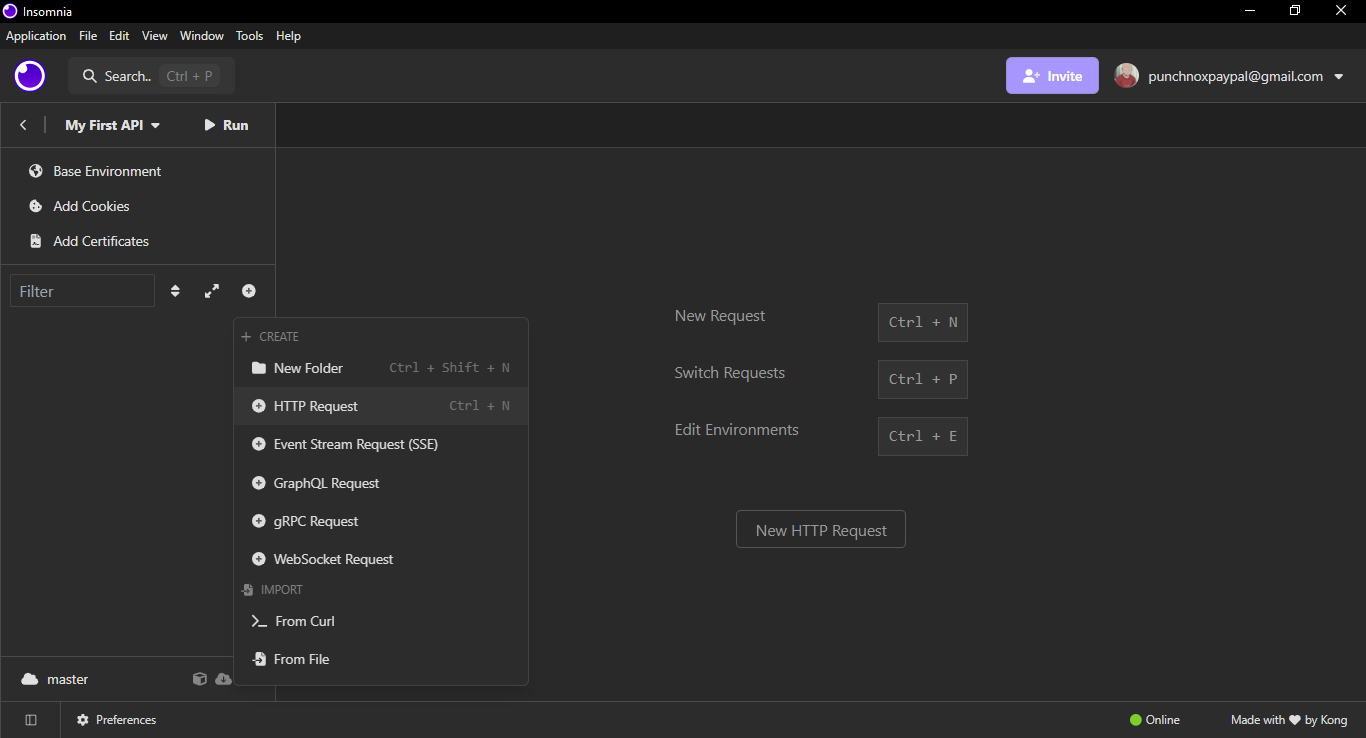Open the Tools menu

click(249, 36)
